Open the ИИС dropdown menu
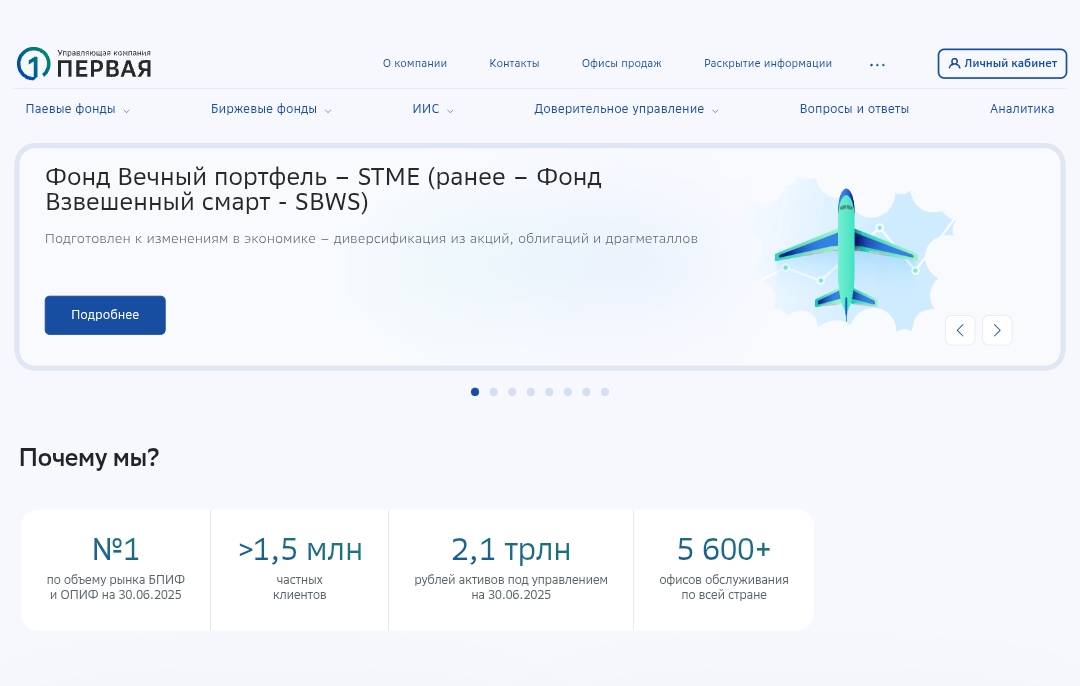The image size is (1080, 686). pyautogui.click(x=432, y=110)
